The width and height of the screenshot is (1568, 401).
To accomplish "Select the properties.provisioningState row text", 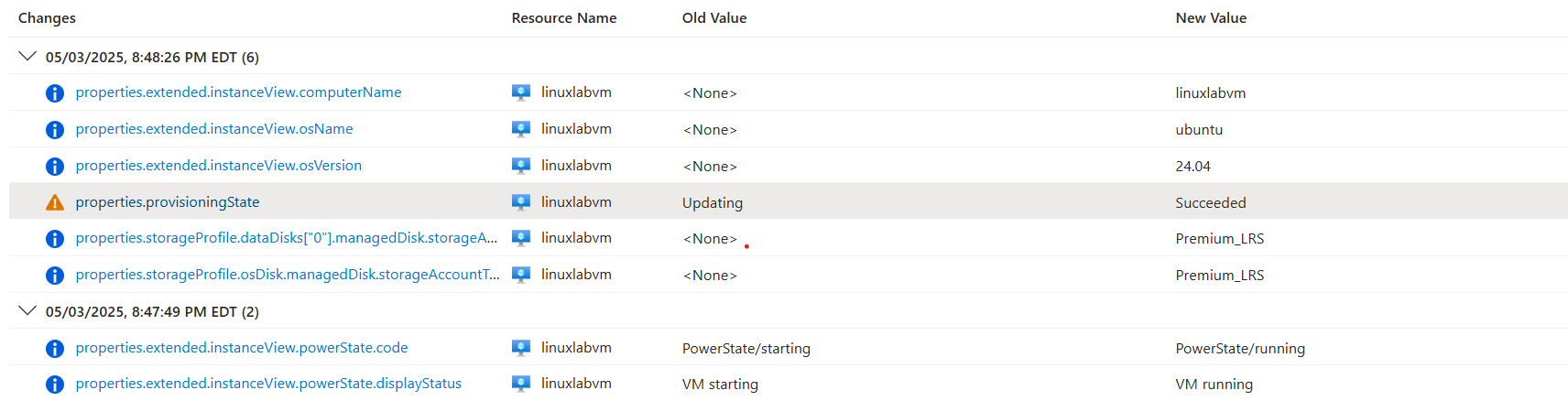I will pos(168,202).
